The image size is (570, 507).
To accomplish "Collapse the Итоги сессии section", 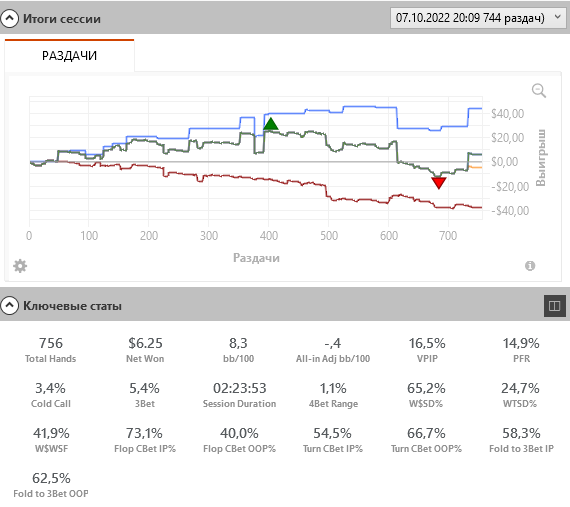I will 9,18.
